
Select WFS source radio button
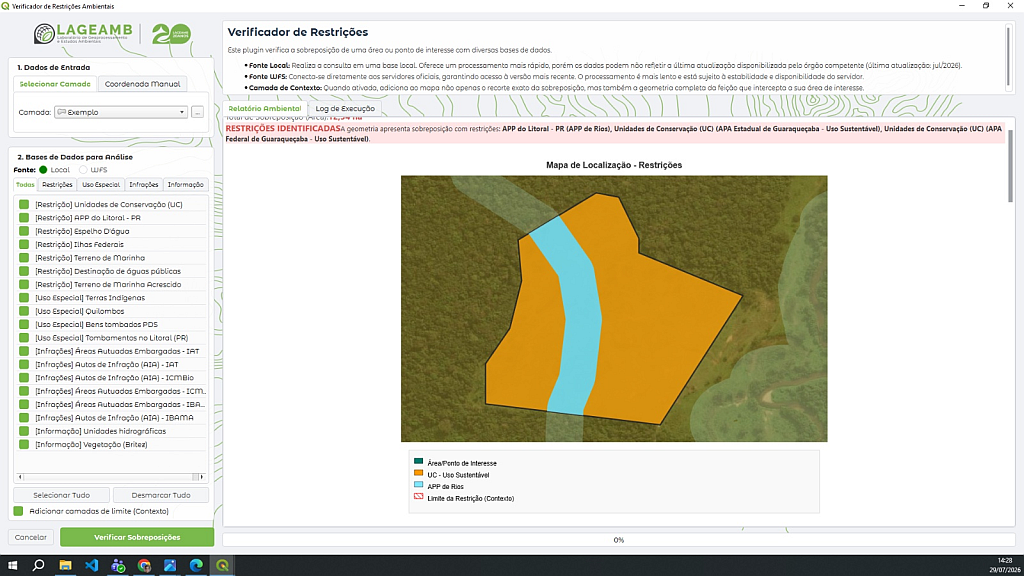click(83, 170)
